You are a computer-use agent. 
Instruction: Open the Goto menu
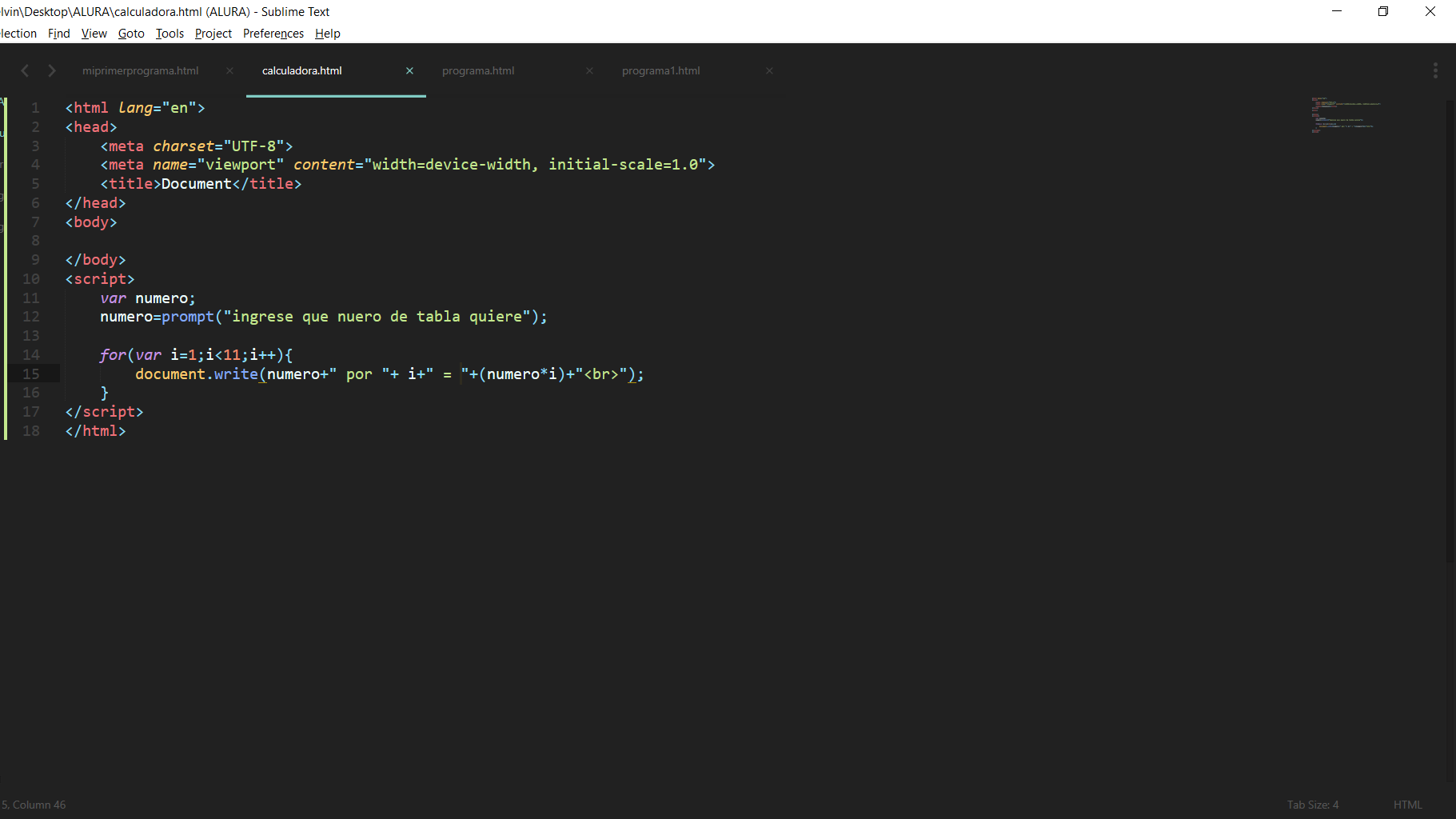[x=131, y=34]
